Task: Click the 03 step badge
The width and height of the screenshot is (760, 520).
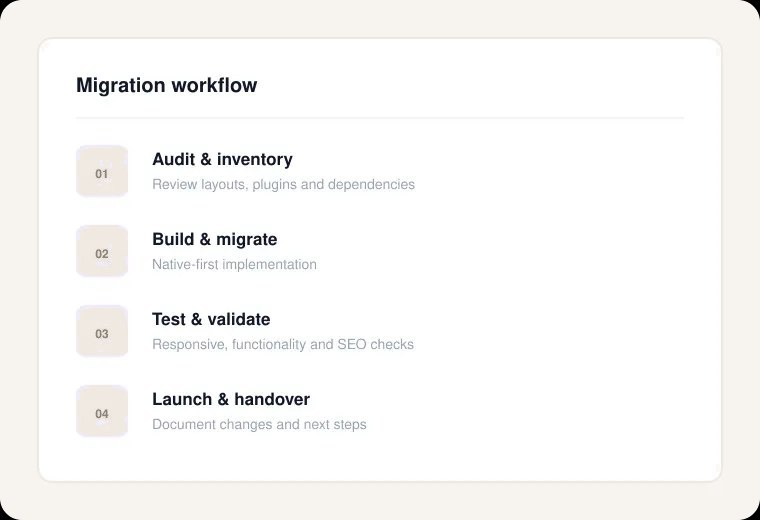Action: (102, 331)
